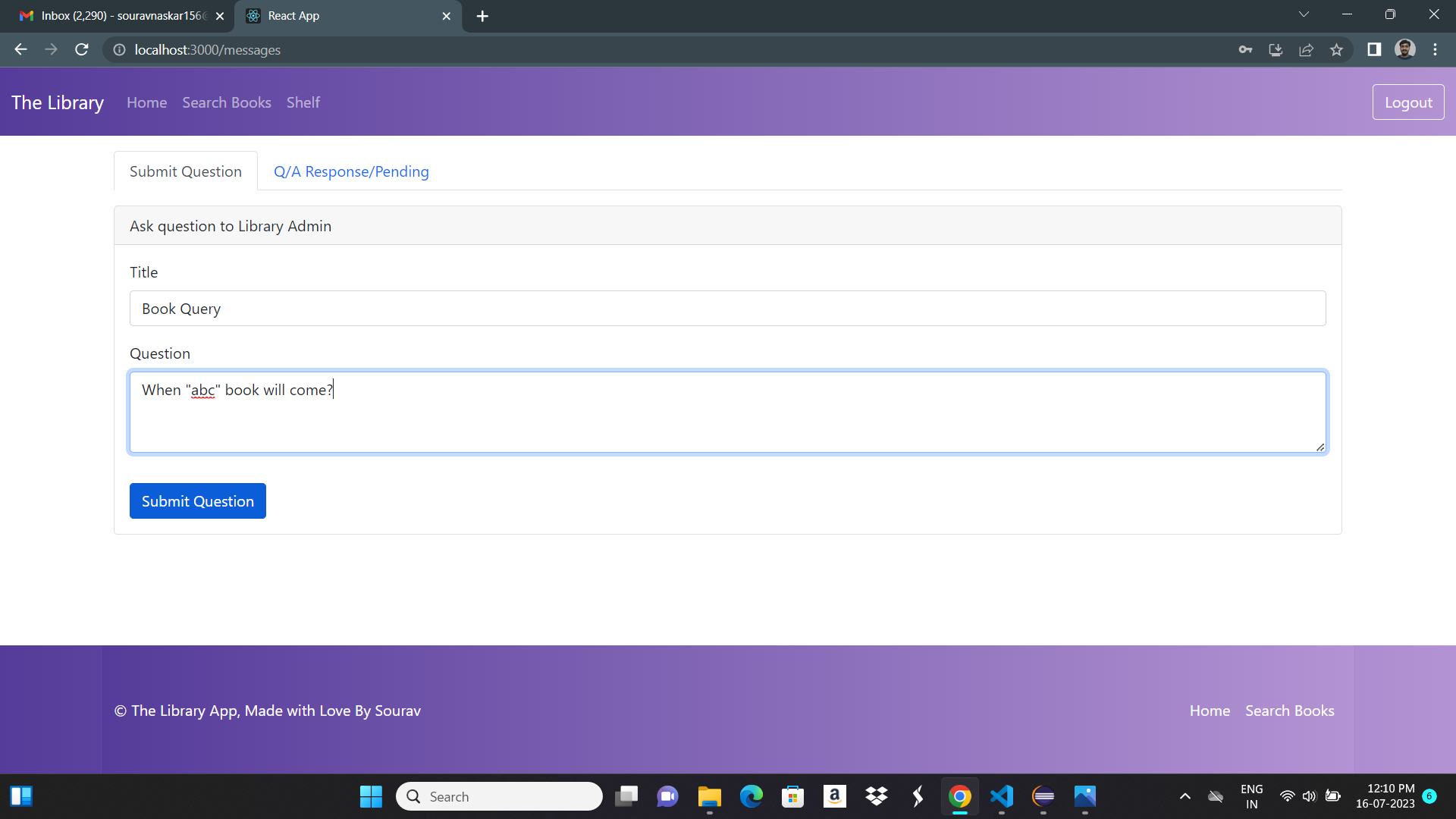View site information icon in address bar
The image size is (1456, 819).
[x=119, y=50]
